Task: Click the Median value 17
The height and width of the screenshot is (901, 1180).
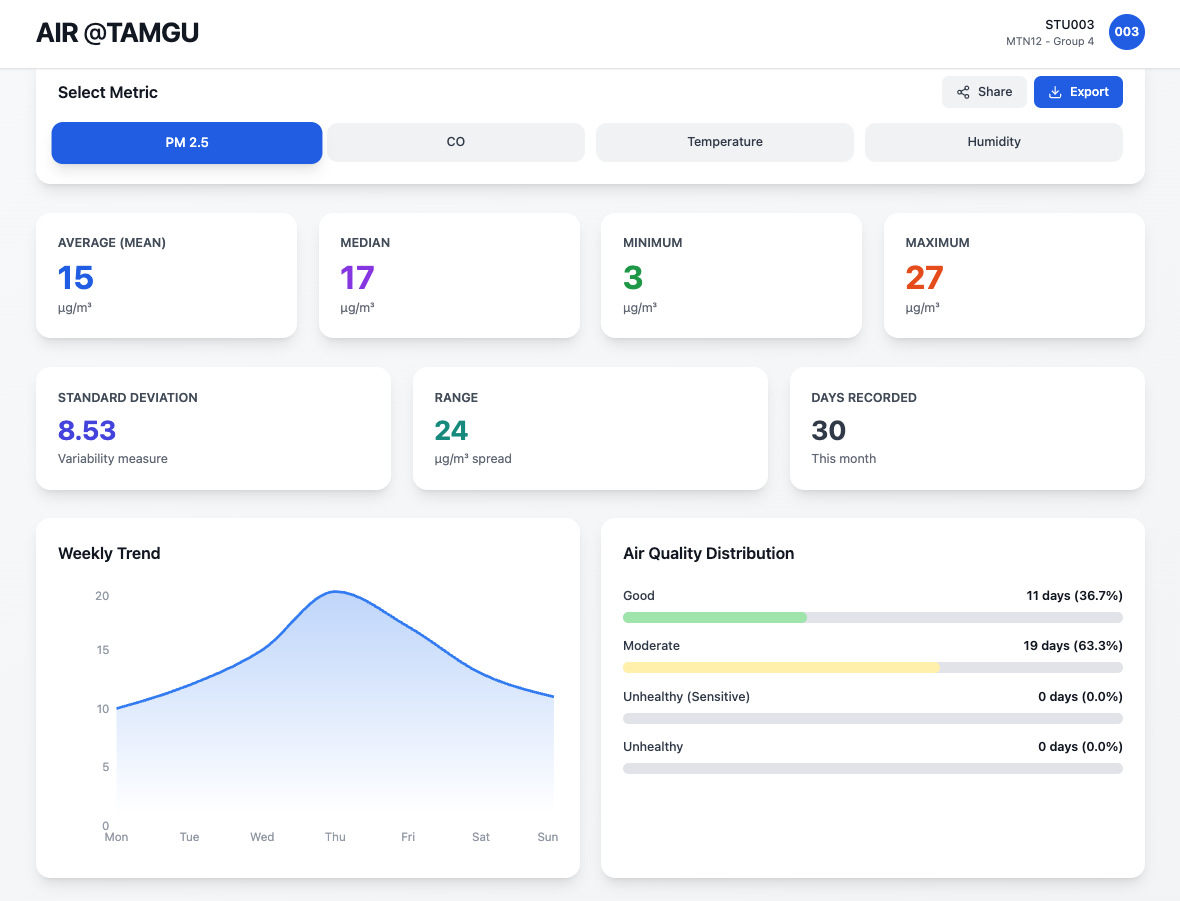Action: click(x=357, y=278)
